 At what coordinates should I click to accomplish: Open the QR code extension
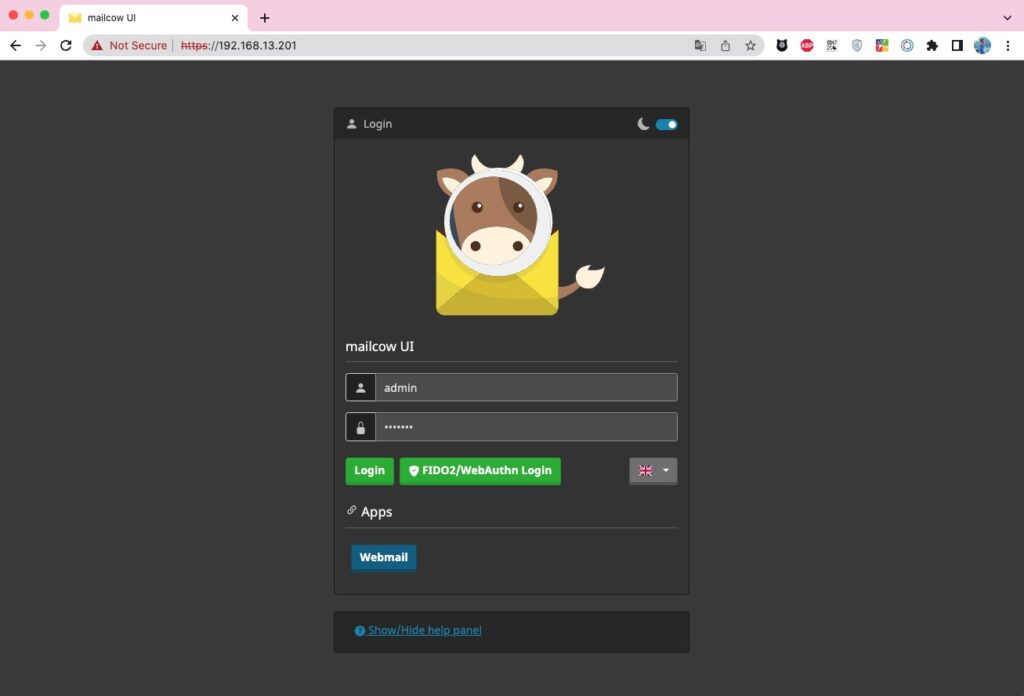tap(832, 46)
